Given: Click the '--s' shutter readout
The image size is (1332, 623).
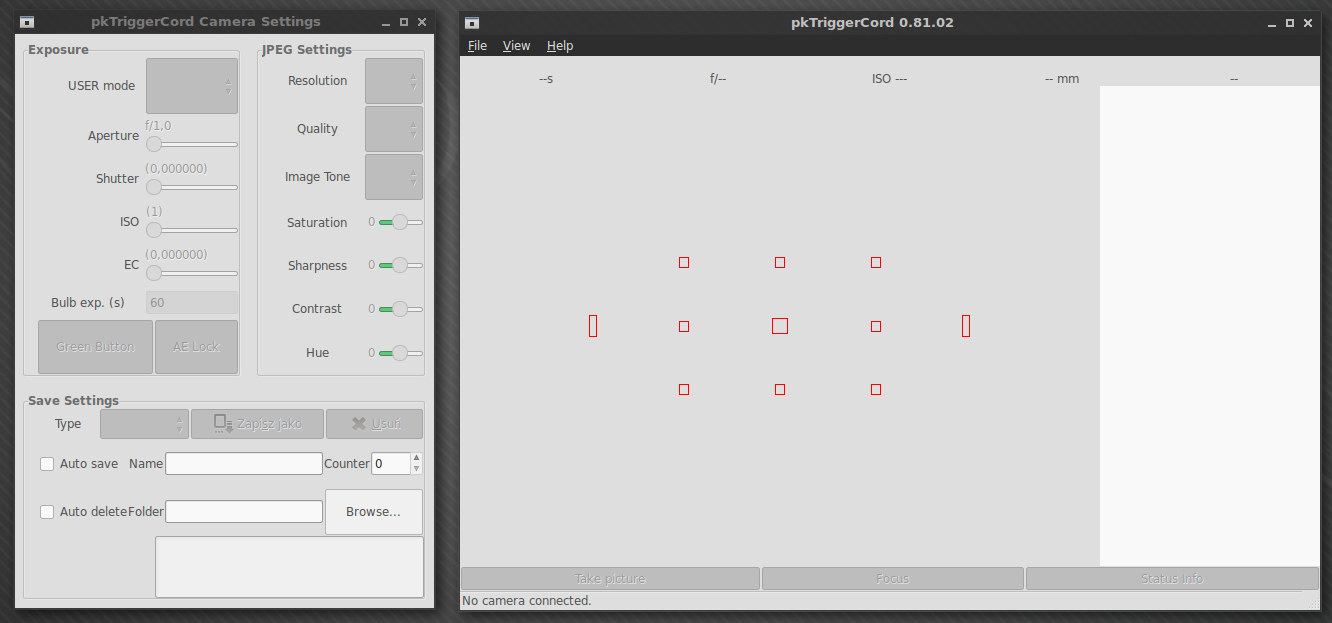Looking at the screenshot, I should (x=546, y=79).
